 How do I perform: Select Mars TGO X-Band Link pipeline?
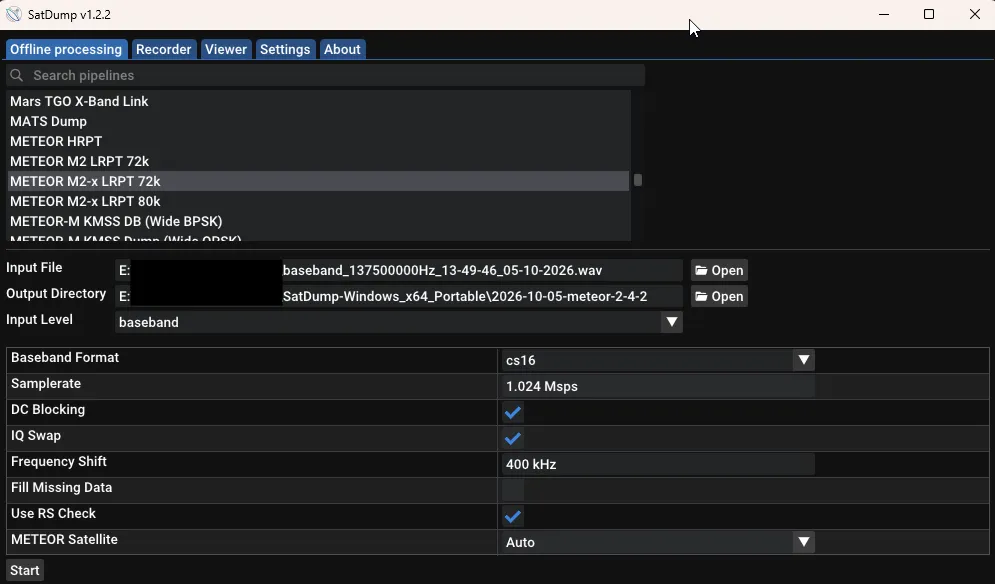[319, 102]
